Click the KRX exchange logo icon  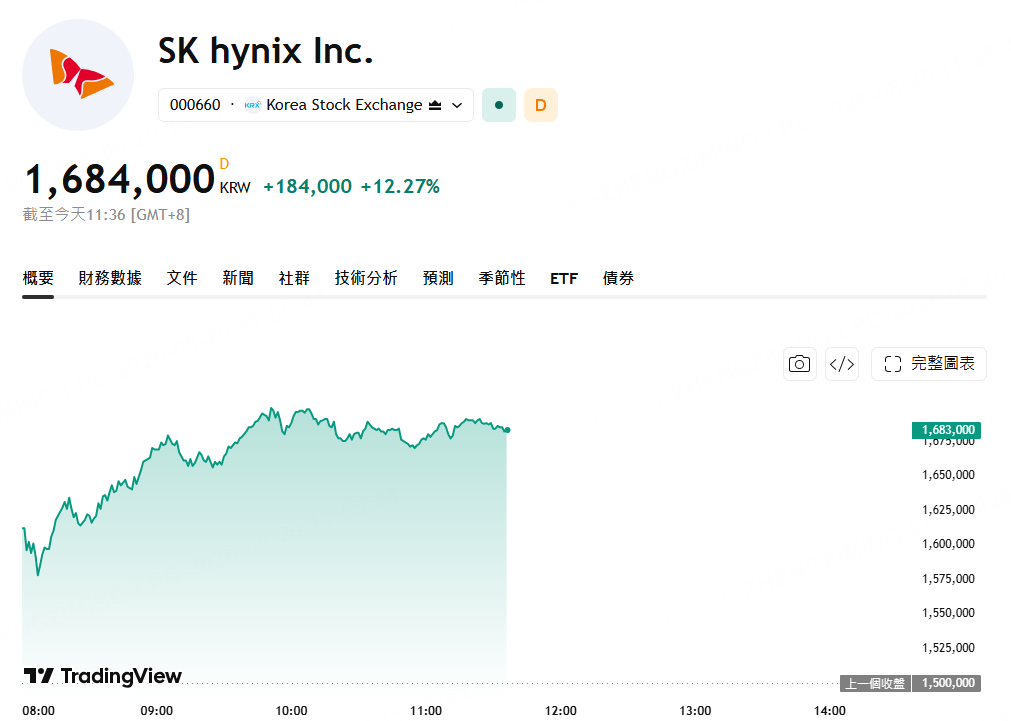click(253, 105)
